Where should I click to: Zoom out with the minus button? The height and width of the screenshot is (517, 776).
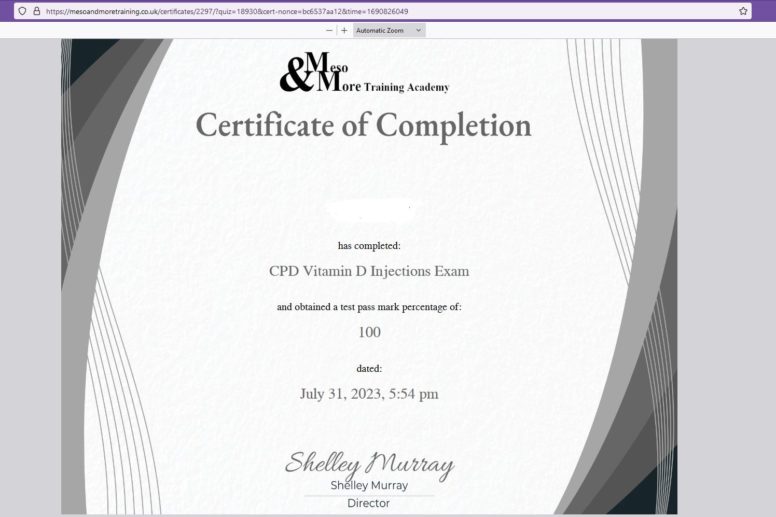[330, 30]
